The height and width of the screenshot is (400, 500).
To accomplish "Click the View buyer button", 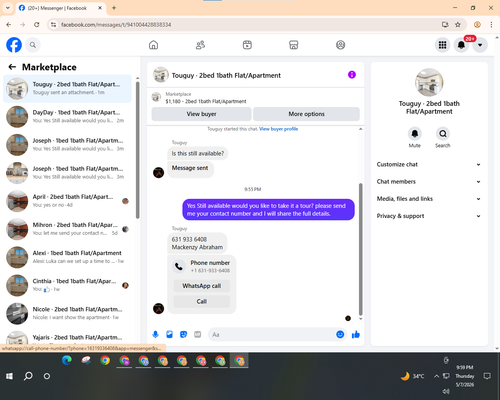I will pos(201,114).
